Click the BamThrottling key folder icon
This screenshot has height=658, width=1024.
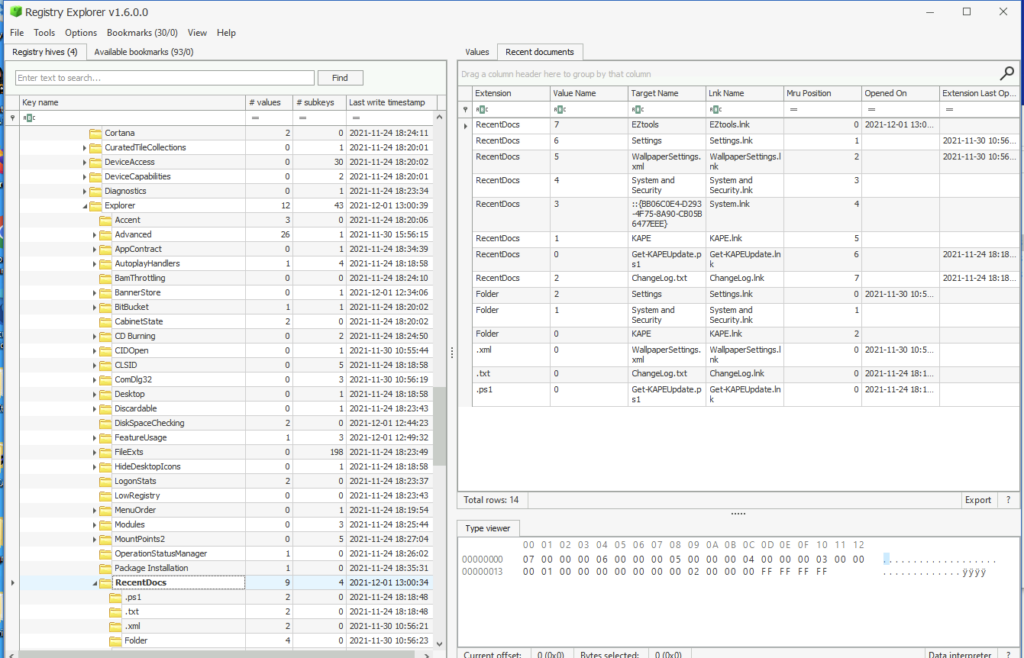(x=105, y=278)
